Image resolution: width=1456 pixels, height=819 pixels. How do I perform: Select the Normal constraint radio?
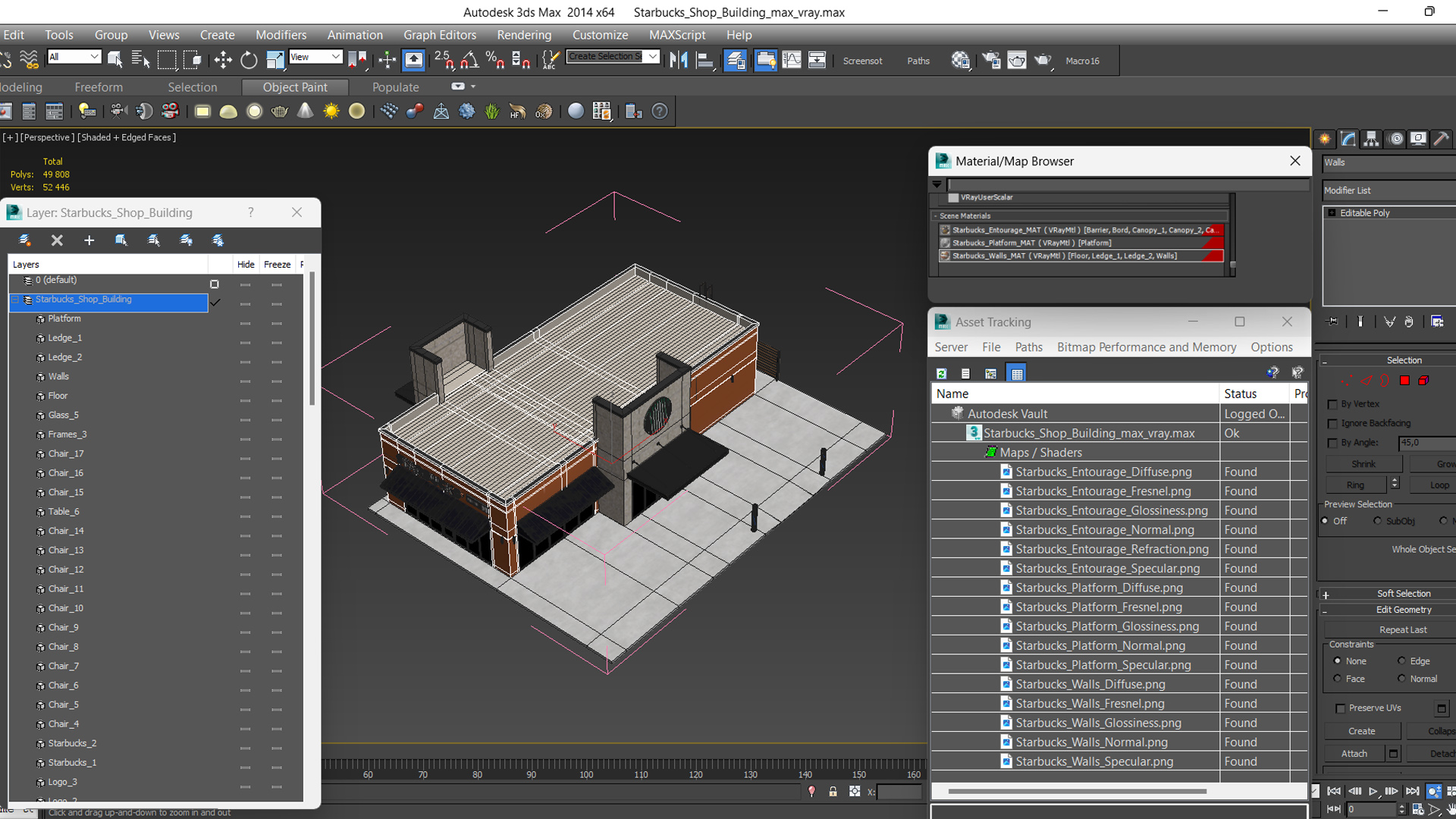coord(1401,679)
